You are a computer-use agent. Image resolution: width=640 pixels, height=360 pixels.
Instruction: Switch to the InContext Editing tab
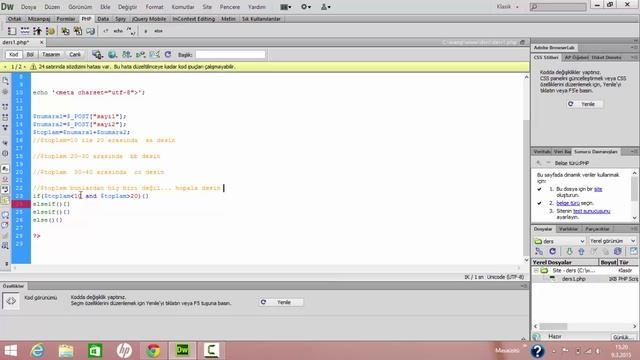[x=193, y=19]
